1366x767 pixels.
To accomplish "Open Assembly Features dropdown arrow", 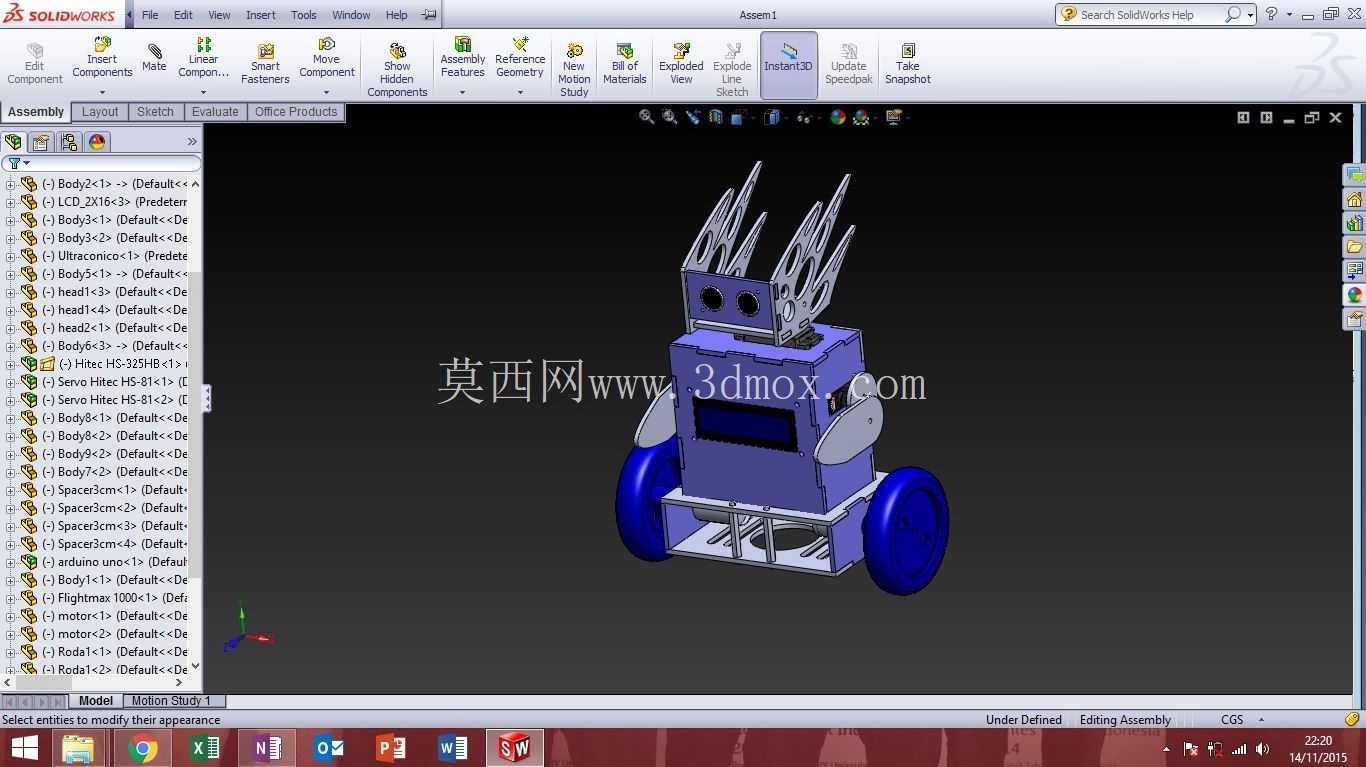I will coord(462,92).
